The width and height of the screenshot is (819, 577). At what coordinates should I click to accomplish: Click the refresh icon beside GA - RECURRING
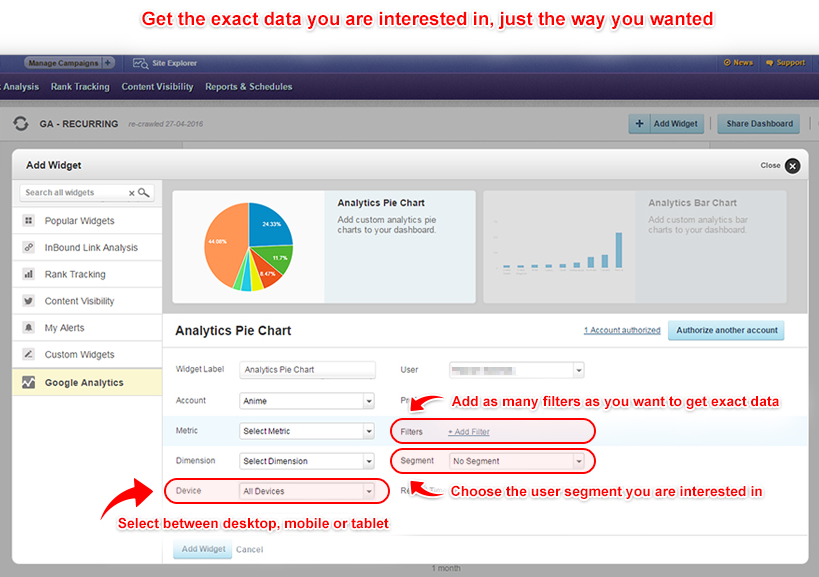click(x=21, y=124)
